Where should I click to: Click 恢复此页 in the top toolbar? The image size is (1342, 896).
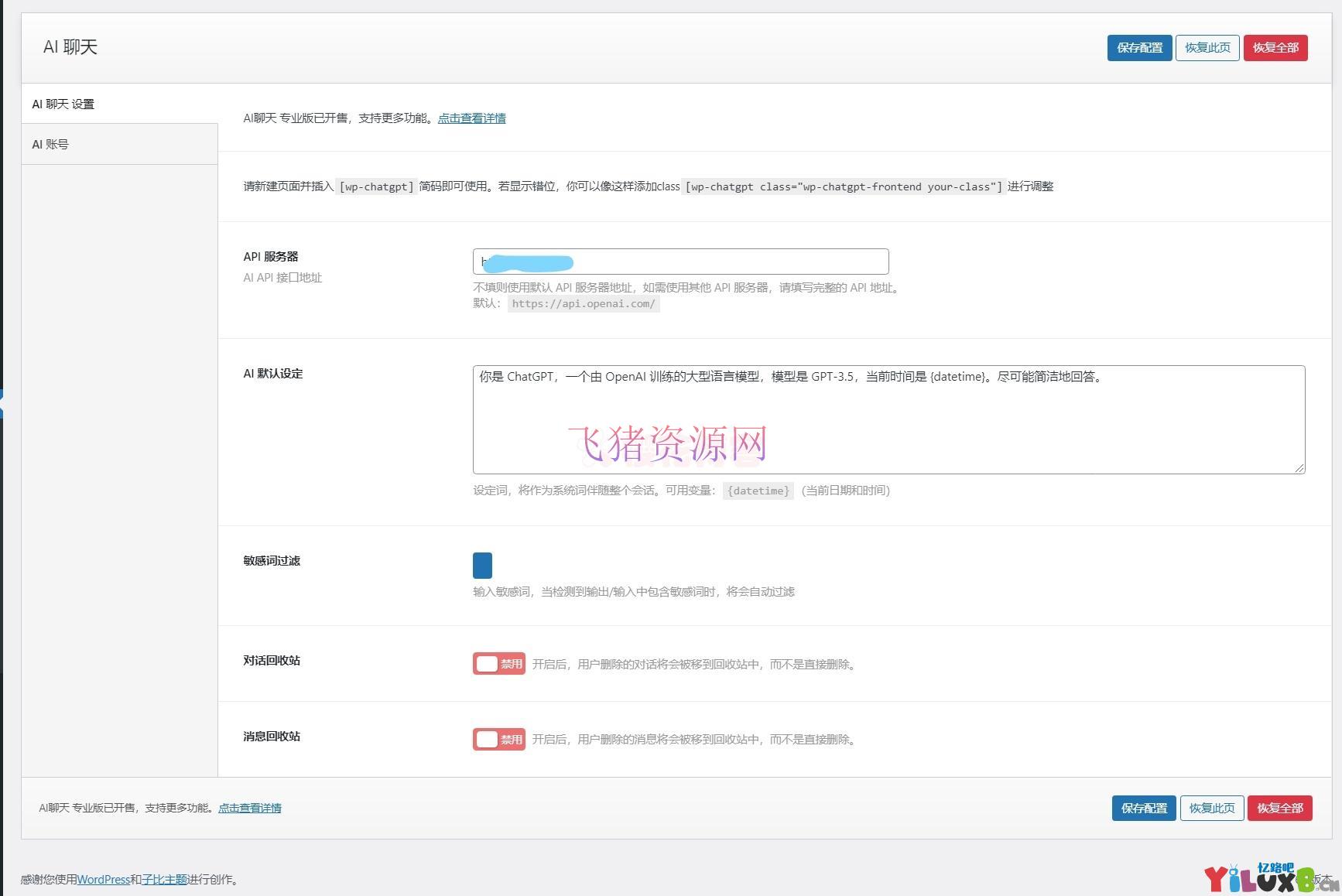pos(1207,47)
